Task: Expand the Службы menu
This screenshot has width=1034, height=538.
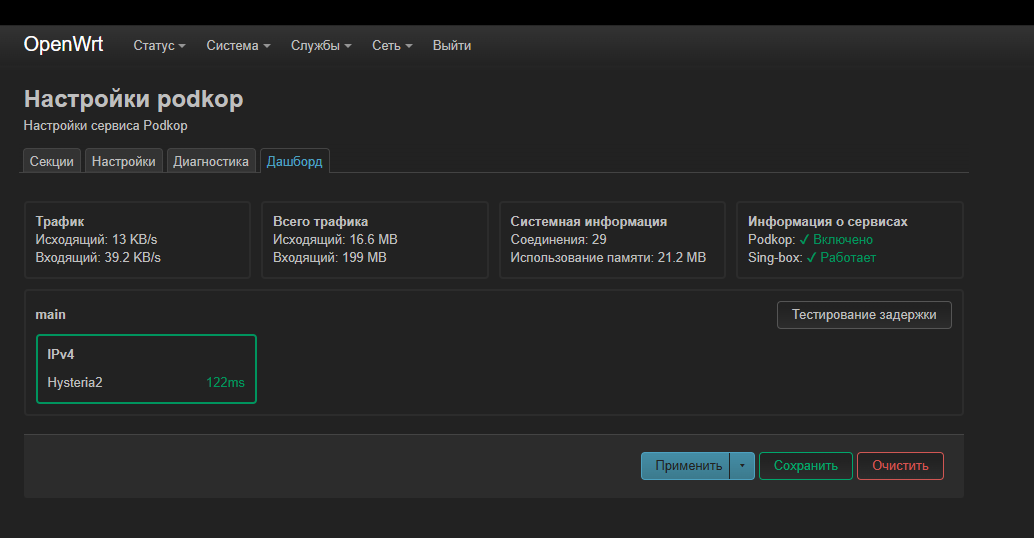Action: point(321,45)
